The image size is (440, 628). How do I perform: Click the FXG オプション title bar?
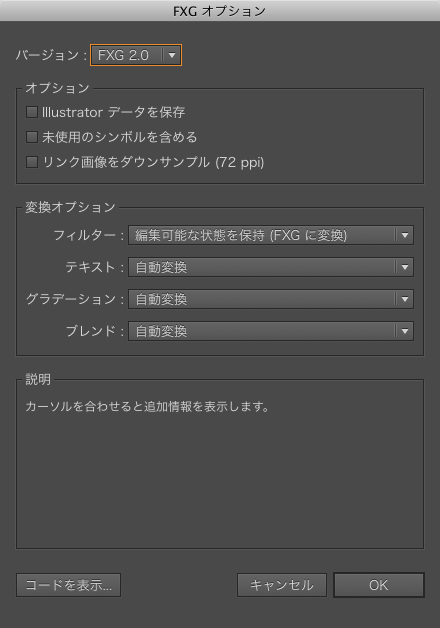tap(220, 11)
